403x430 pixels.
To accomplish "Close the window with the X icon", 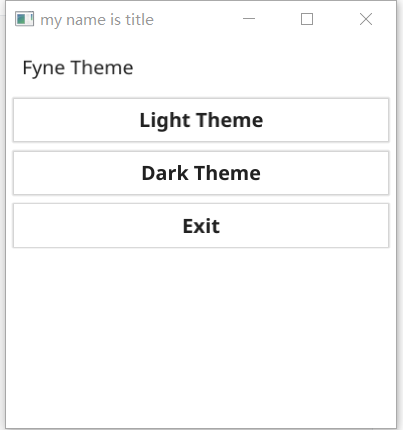I will click(366, 19).
